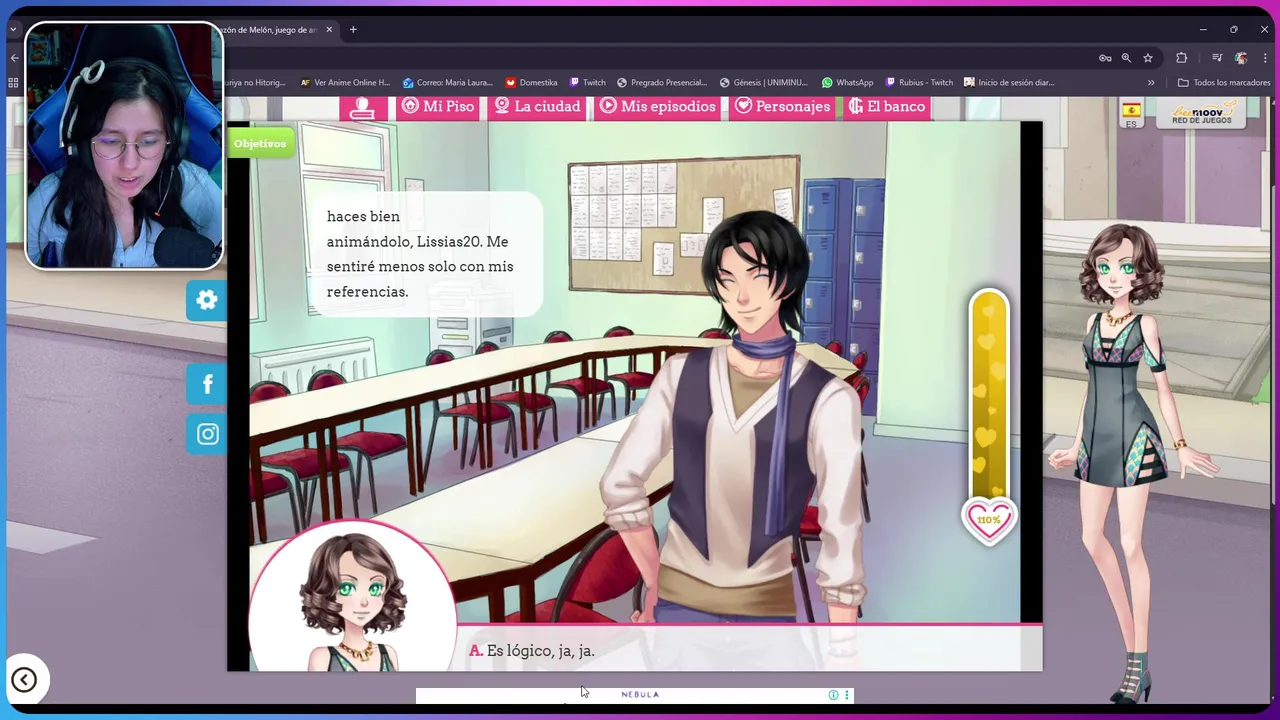Click the zoom magnifier icon in address bar
This screenshot has width=1280, height=720.
click(1126, 58)
